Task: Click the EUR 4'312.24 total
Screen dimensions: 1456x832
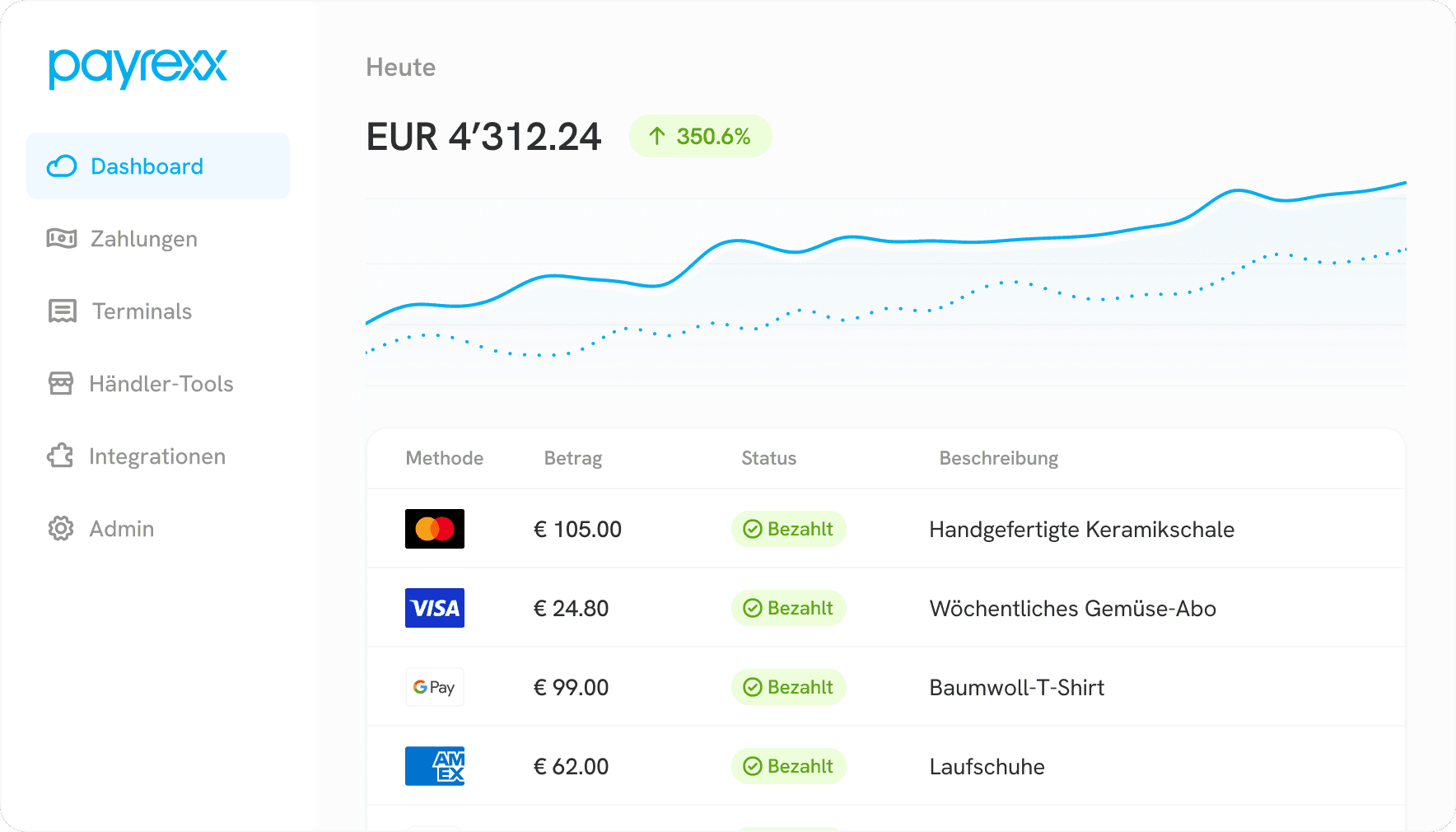Action: [484, 137]
